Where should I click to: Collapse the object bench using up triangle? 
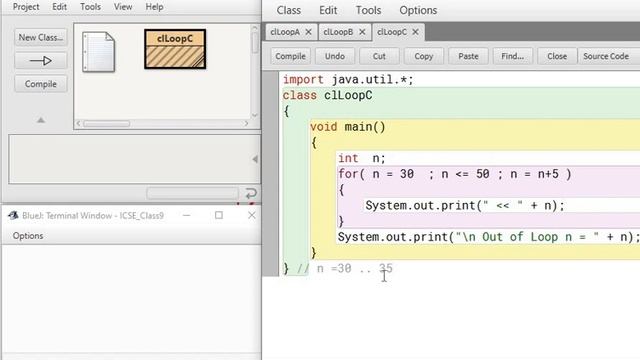click(x=41, y=120)
